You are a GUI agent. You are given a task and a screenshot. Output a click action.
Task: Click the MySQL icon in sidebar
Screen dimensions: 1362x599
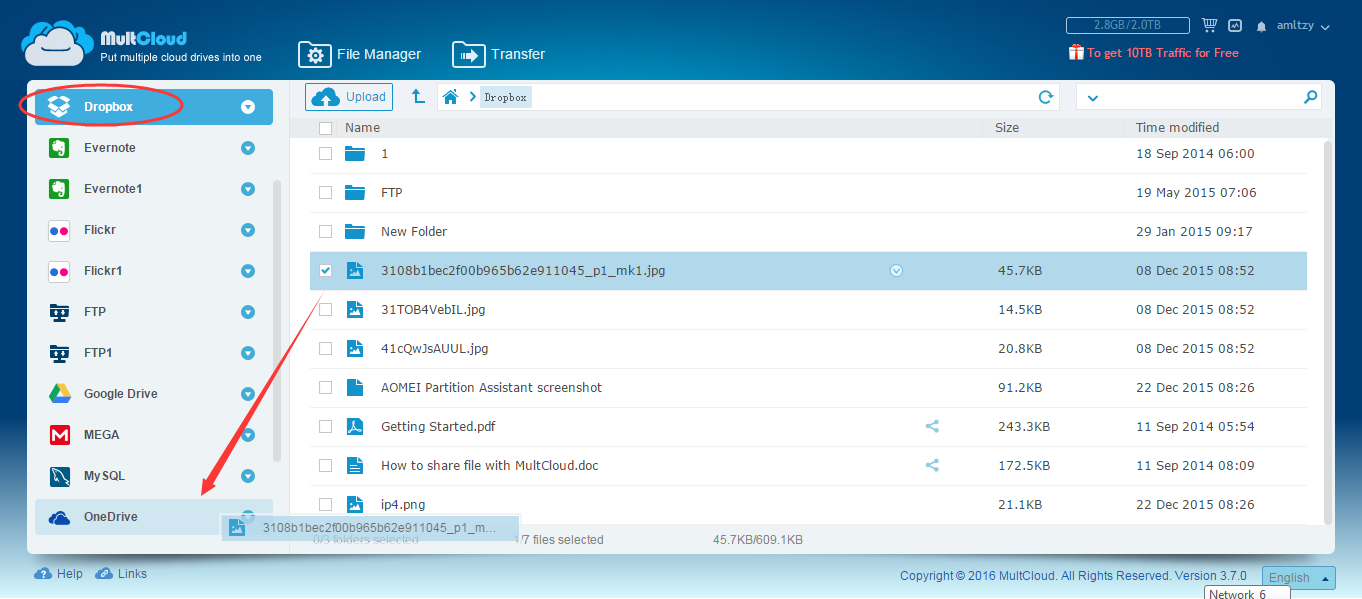[59, 476]
